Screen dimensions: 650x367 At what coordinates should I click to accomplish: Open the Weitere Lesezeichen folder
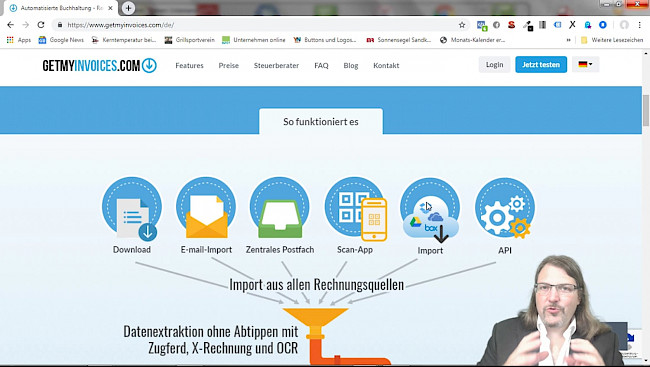tap(612, 40)
